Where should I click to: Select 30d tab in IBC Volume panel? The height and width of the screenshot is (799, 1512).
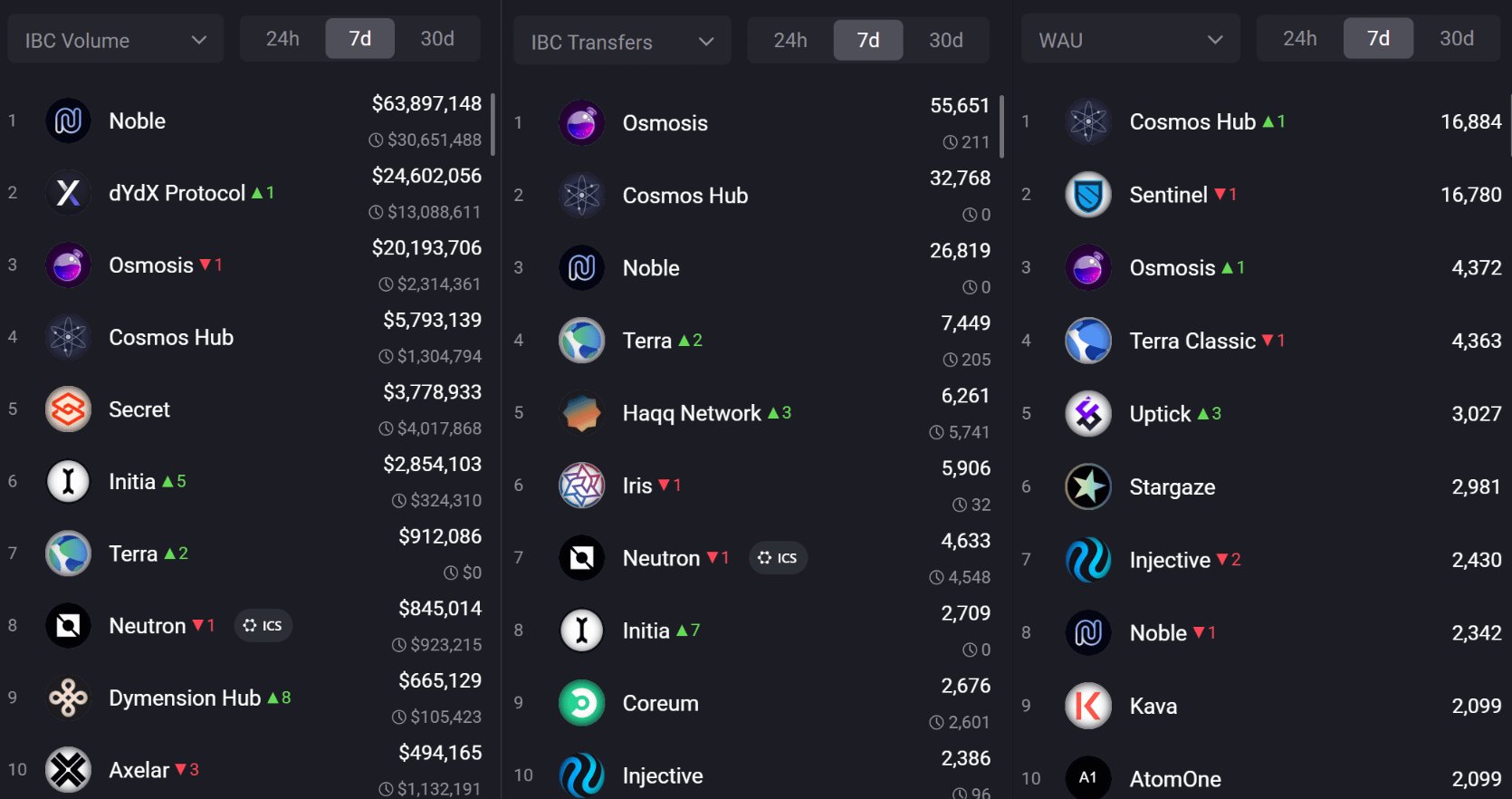(x=437, y=39)
